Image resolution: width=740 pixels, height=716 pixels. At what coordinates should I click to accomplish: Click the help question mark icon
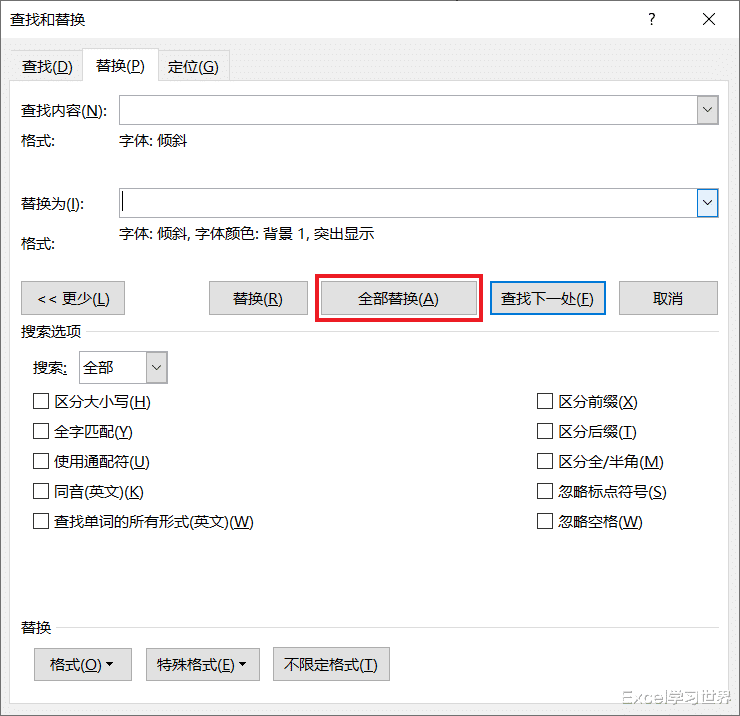point(652,19)
